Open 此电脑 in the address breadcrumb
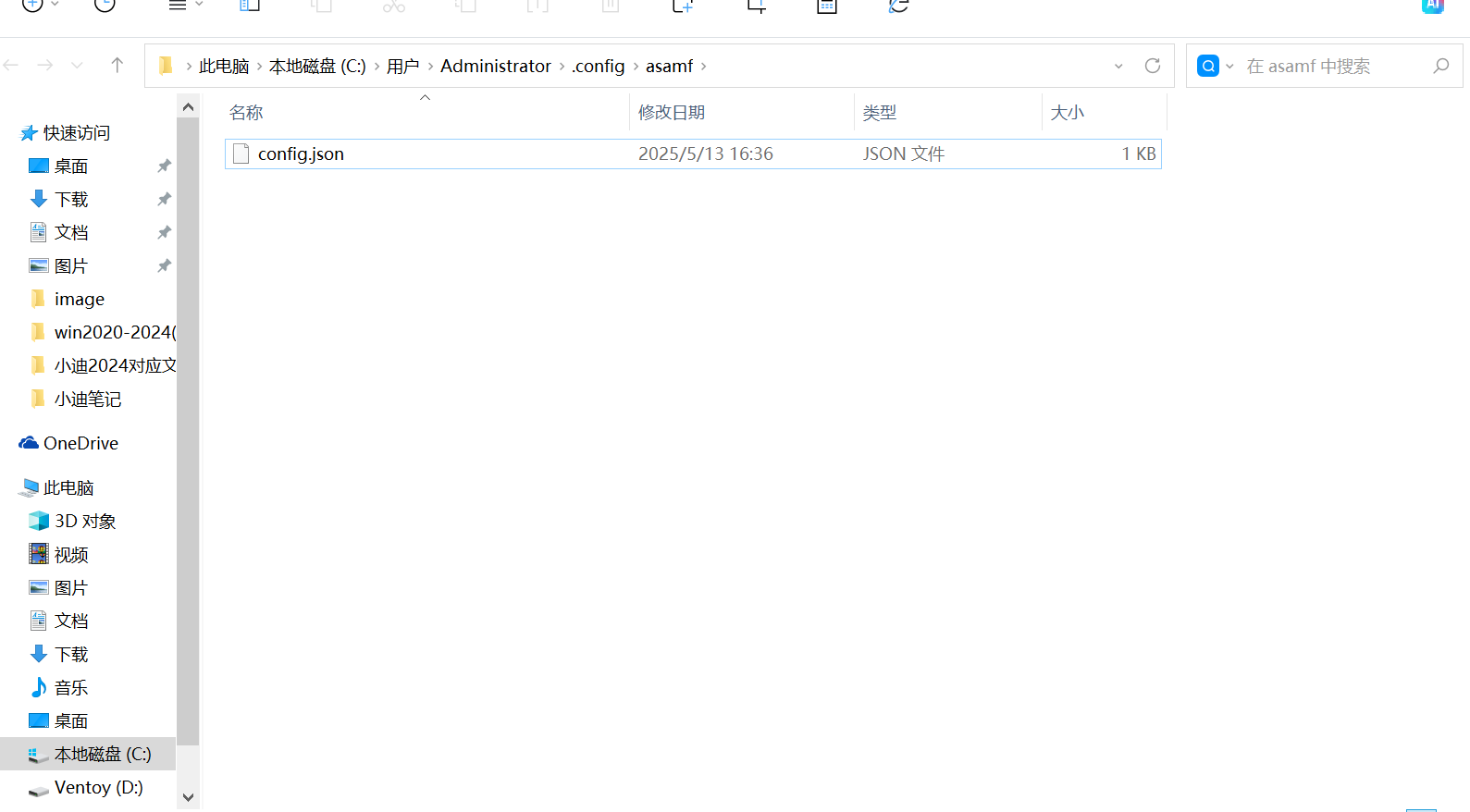 (224, 67)
